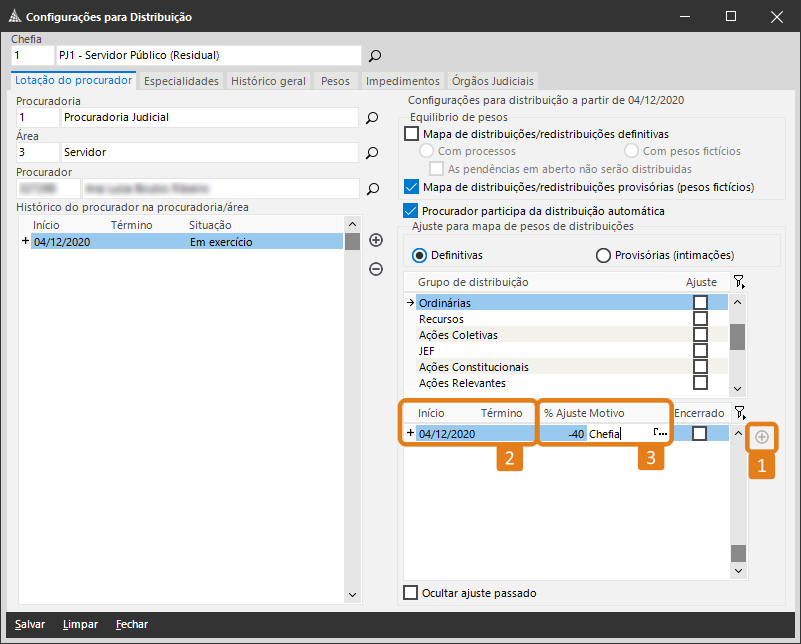Add a new adjustment period with circled plus
Image resolution: width=801 pixels, height=644 pixels.
762,437
